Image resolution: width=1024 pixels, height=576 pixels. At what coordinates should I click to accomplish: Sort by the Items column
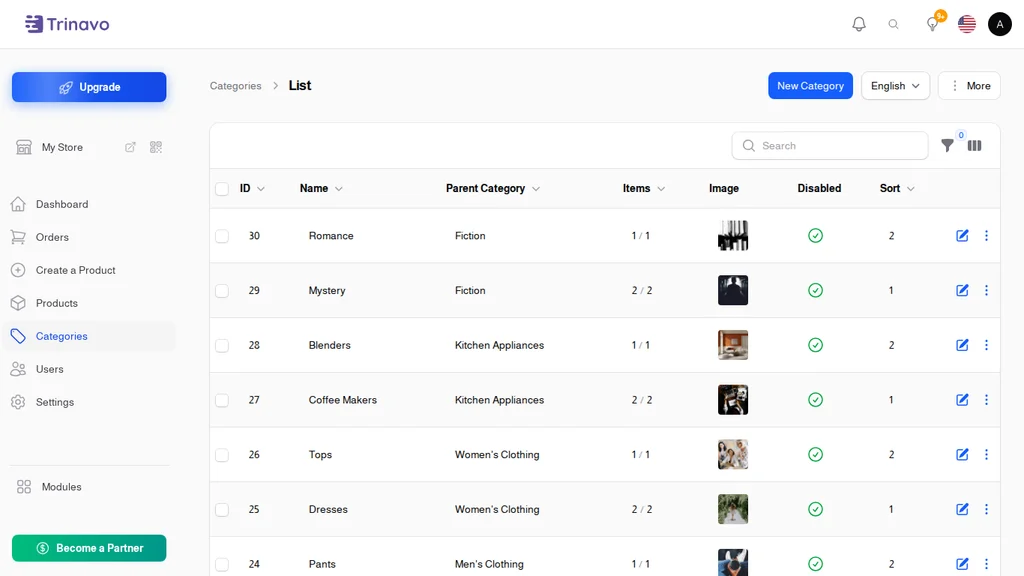[x=644, y=188]
